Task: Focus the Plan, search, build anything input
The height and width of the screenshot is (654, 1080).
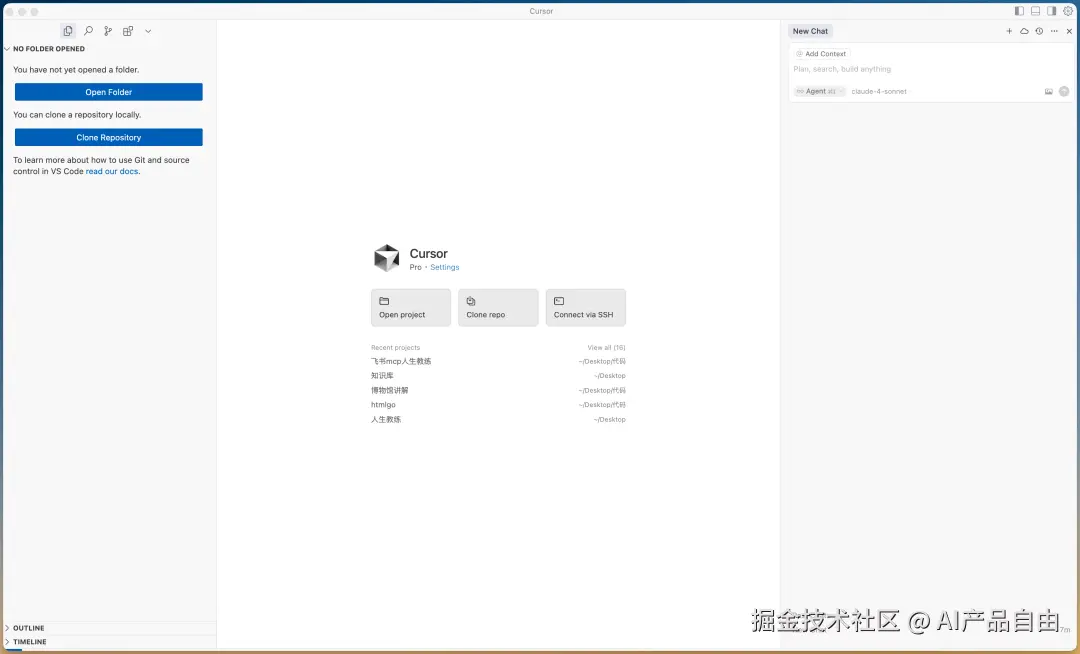Action: 930,69
